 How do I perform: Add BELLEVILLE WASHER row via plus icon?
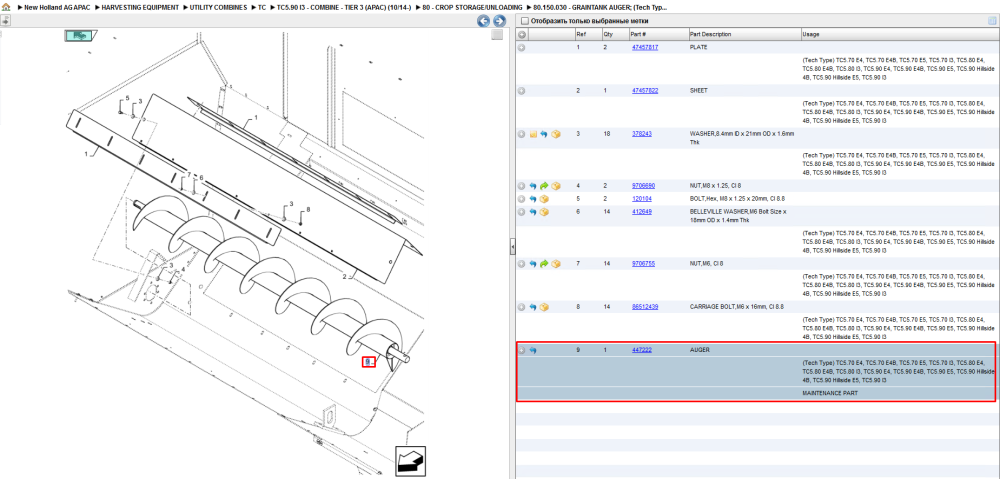[x=522, y=212]
